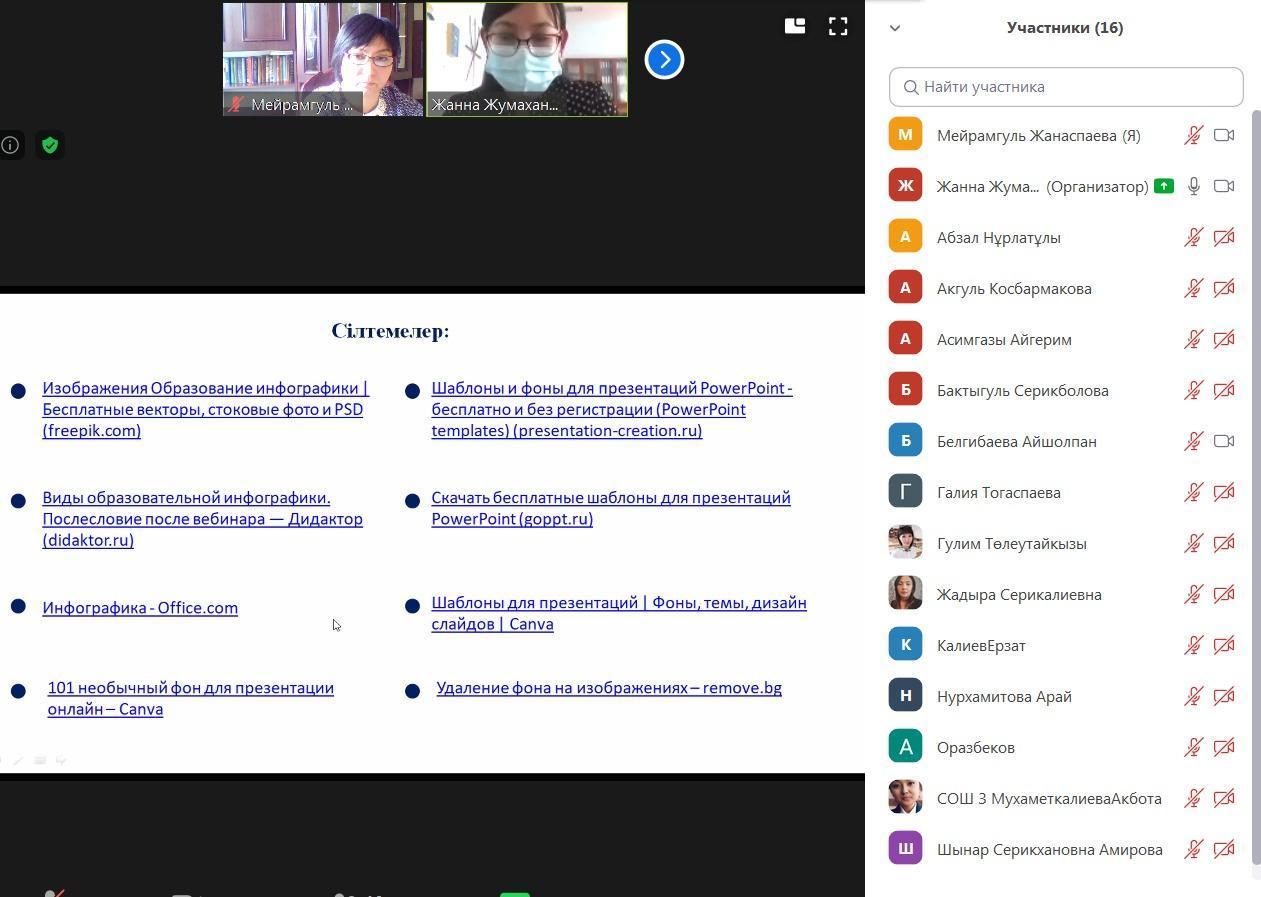Click Гулим Төлеутайкызы profile photo avatar
The height and width of the screenshot is (897, 1261).
click(905, 542)
